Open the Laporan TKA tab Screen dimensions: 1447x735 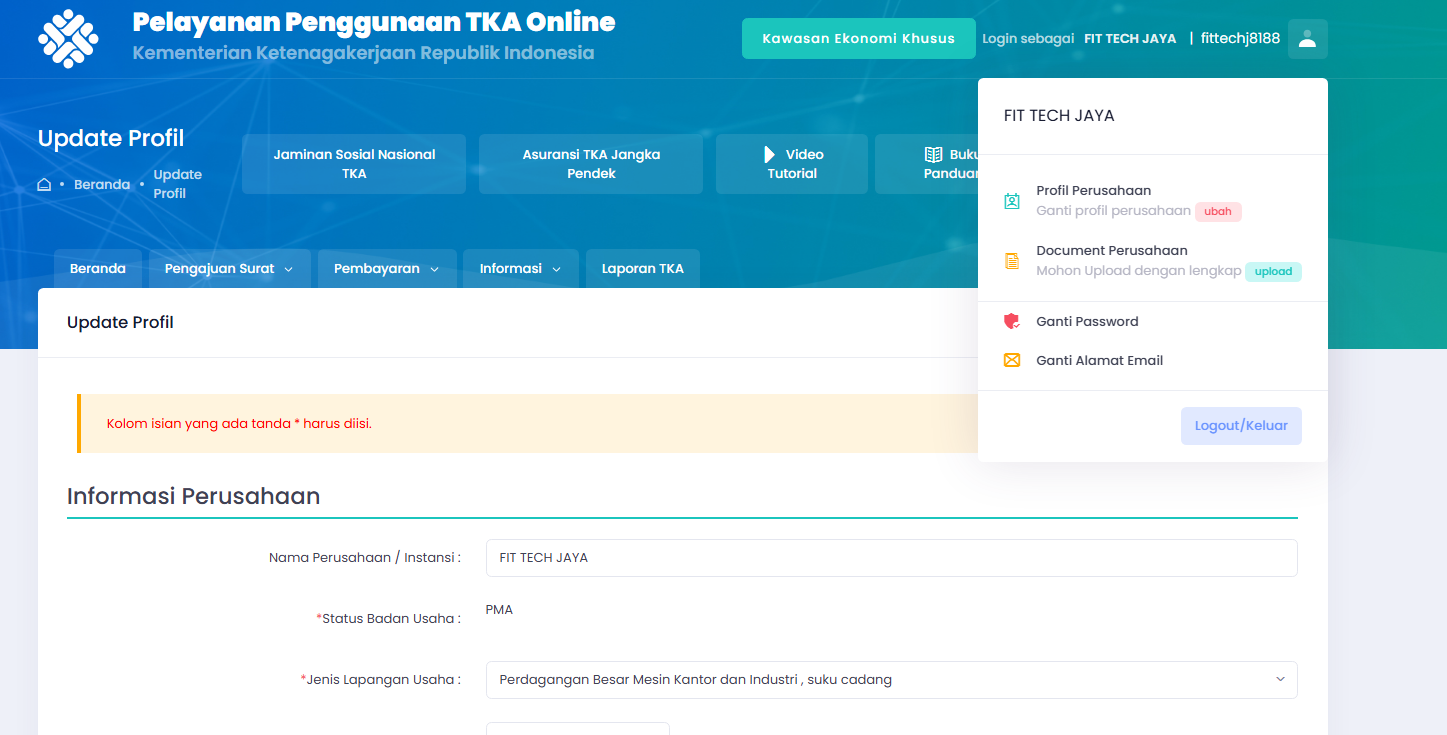pyautogui.click(x=643, y=269)
